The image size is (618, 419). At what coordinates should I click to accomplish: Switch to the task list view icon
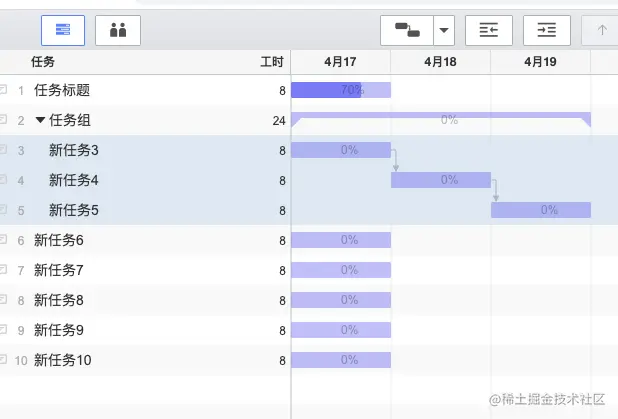[63, 30]
